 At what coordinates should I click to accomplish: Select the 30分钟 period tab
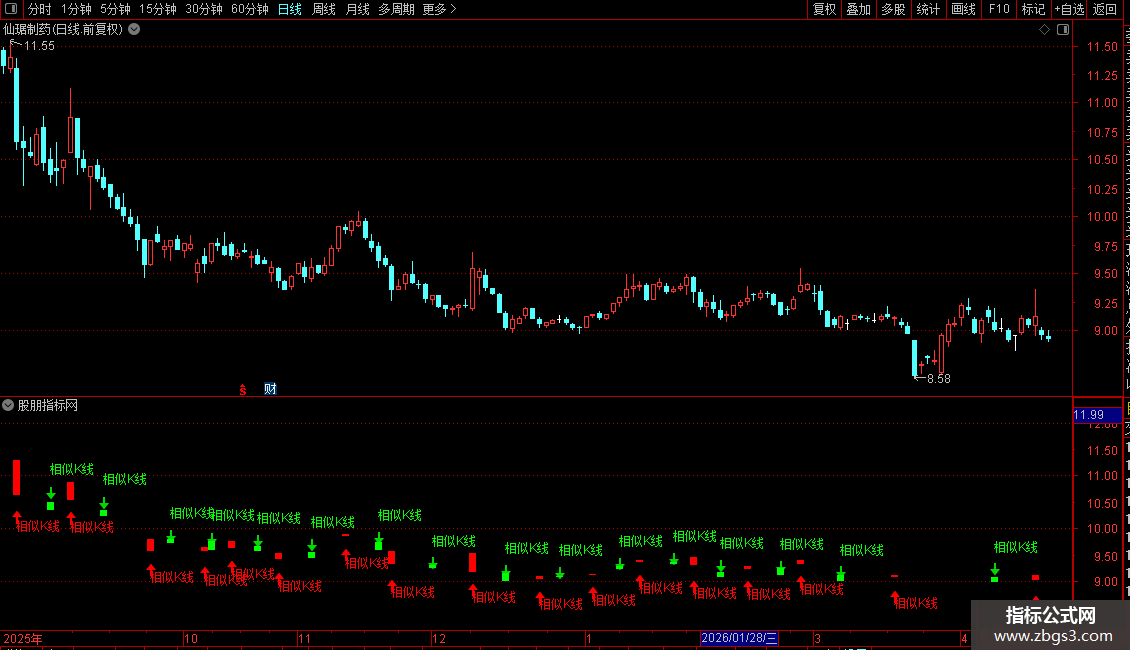click(204, 9)
